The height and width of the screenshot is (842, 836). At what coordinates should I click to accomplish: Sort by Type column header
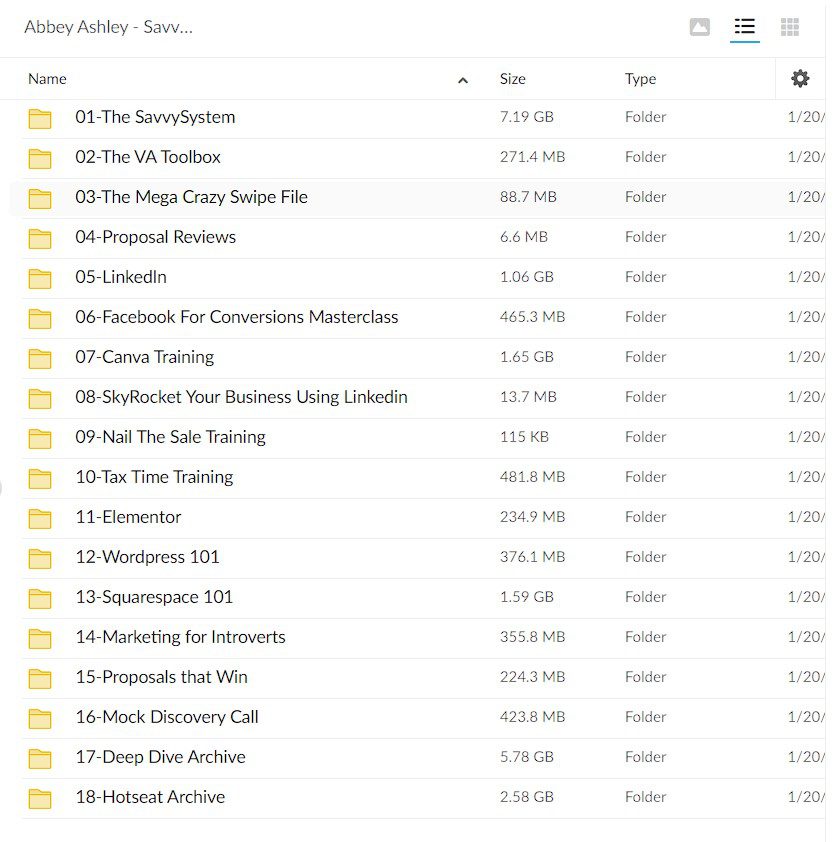pyautogui.click(x=640, y=79)
